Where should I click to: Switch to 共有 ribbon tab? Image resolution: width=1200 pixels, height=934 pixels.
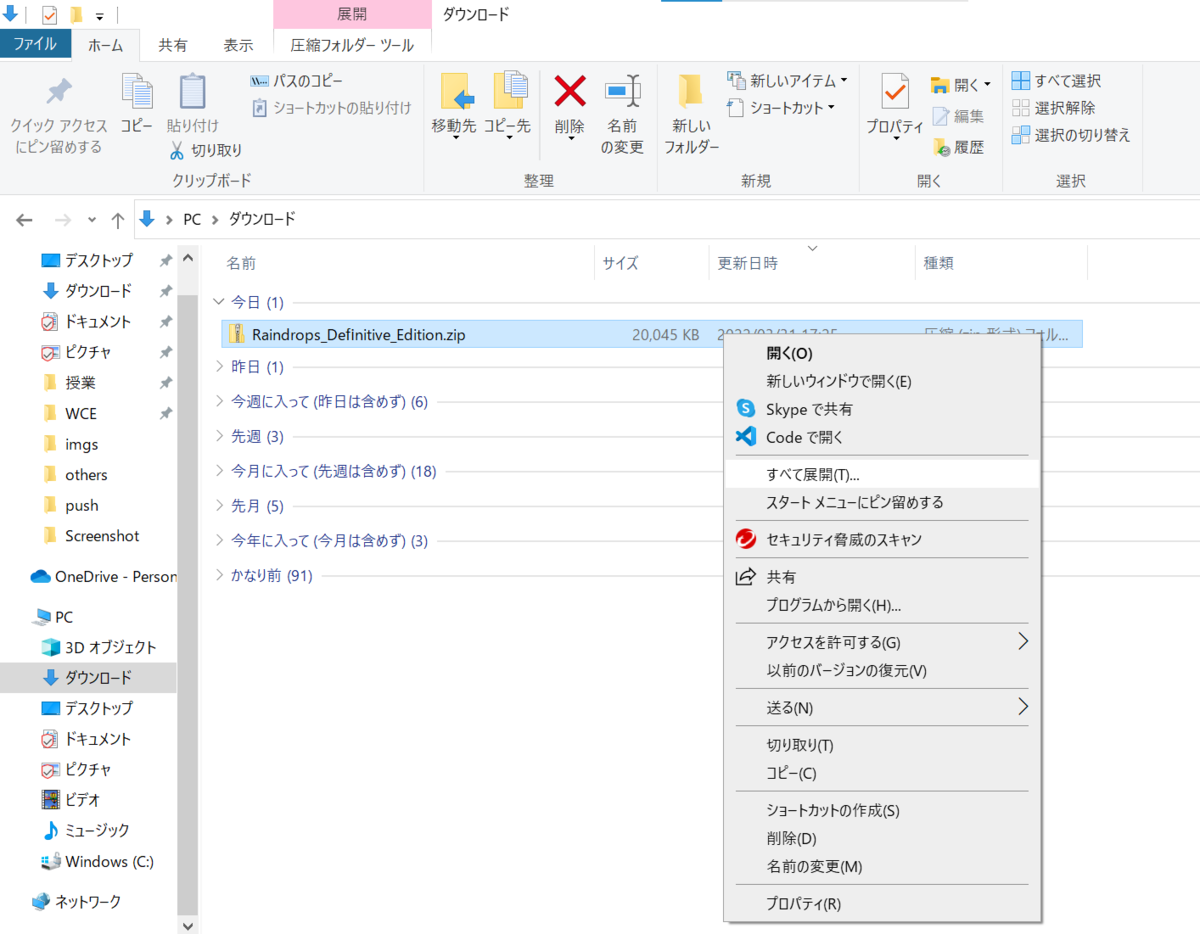pyautogui.click(x=173, y=45)
